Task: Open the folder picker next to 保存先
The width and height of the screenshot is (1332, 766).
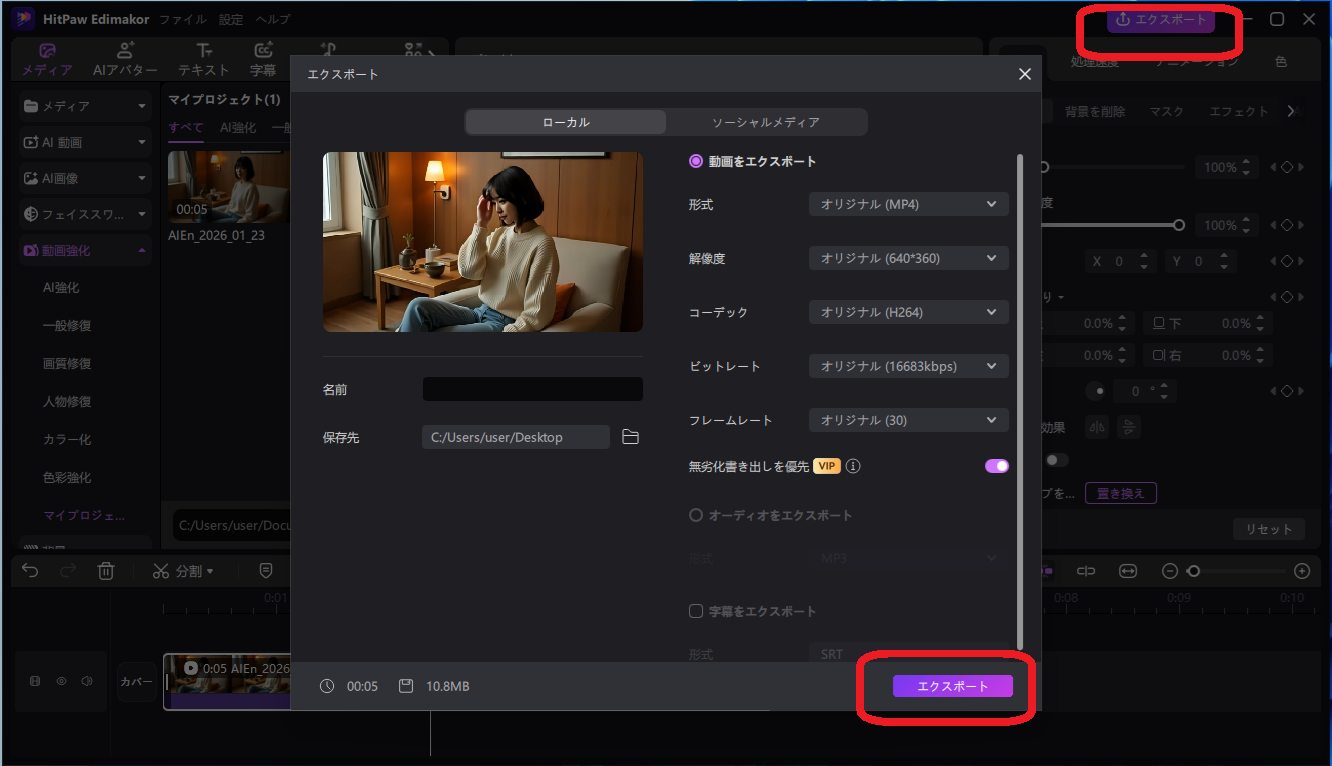Action: click(630, 436)
